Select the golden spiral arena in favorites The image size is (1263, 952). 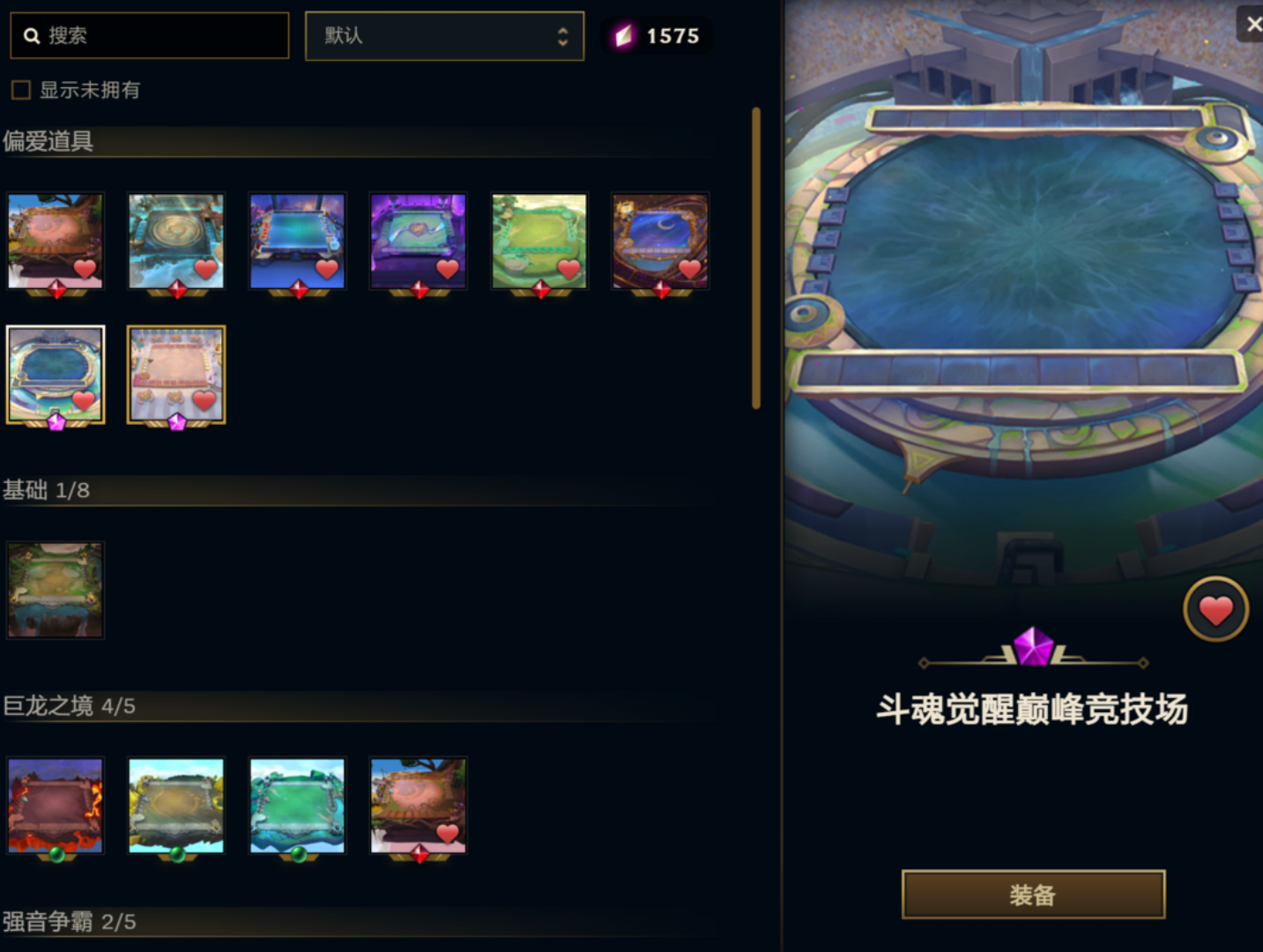click(176, 242)
